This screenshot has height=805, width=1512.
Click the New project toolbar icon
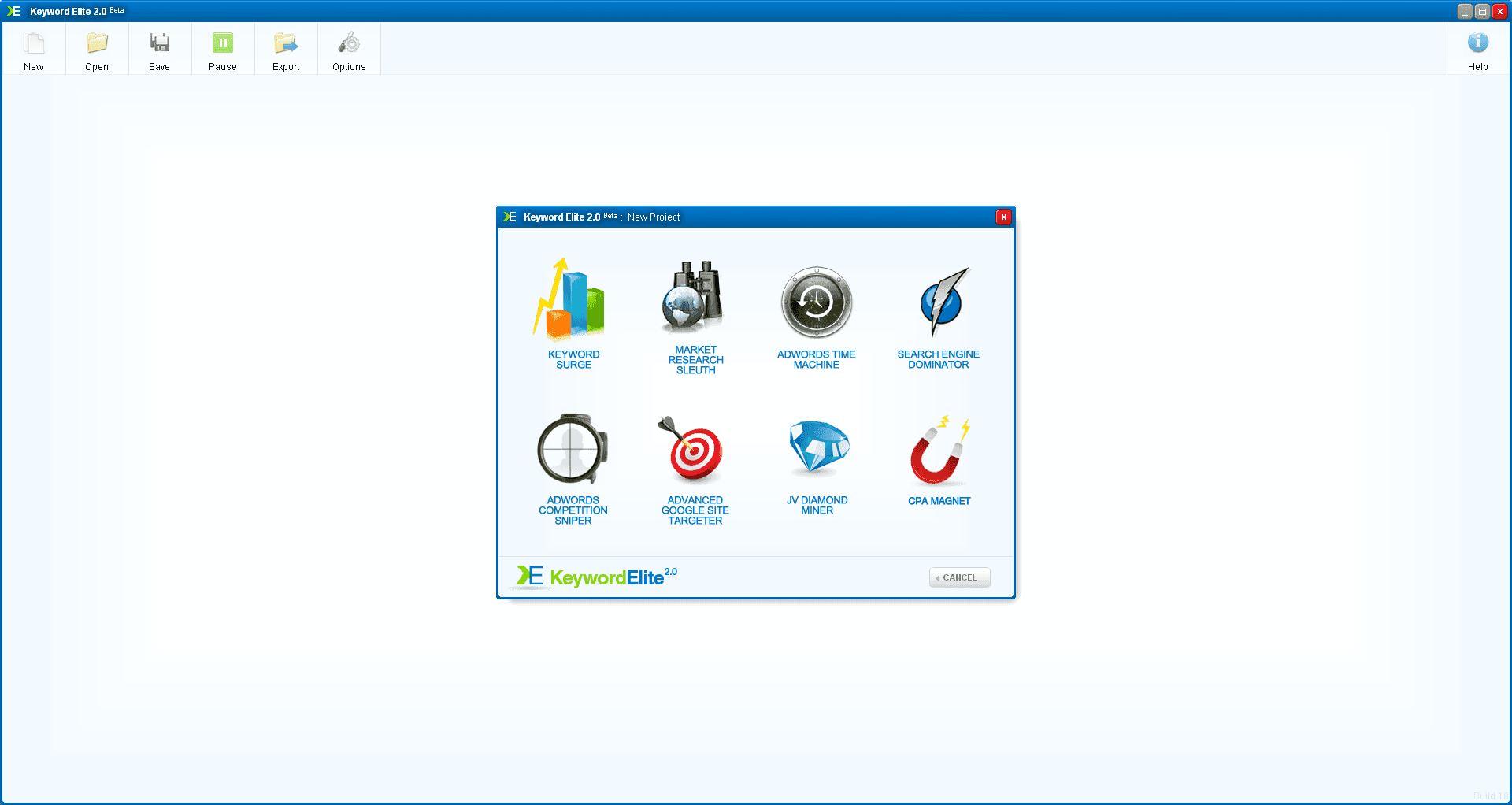34,43
